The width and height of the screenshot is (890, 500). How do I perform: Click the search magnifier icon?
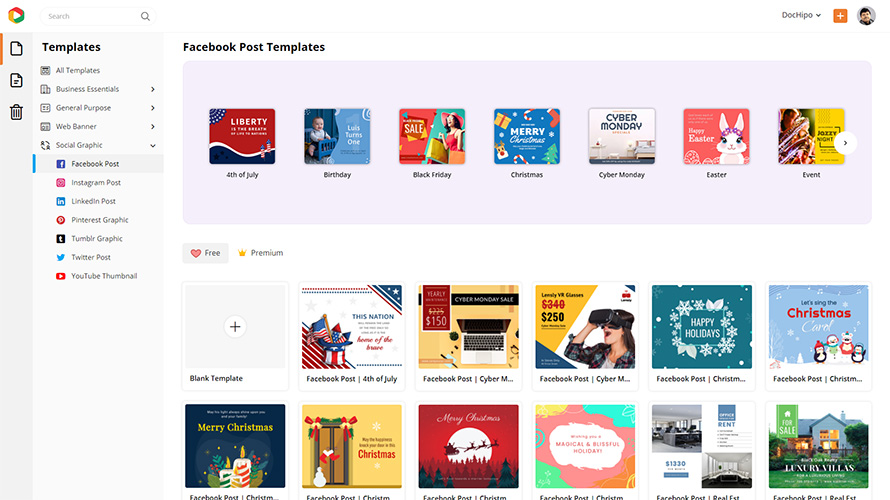coord(145,16)
